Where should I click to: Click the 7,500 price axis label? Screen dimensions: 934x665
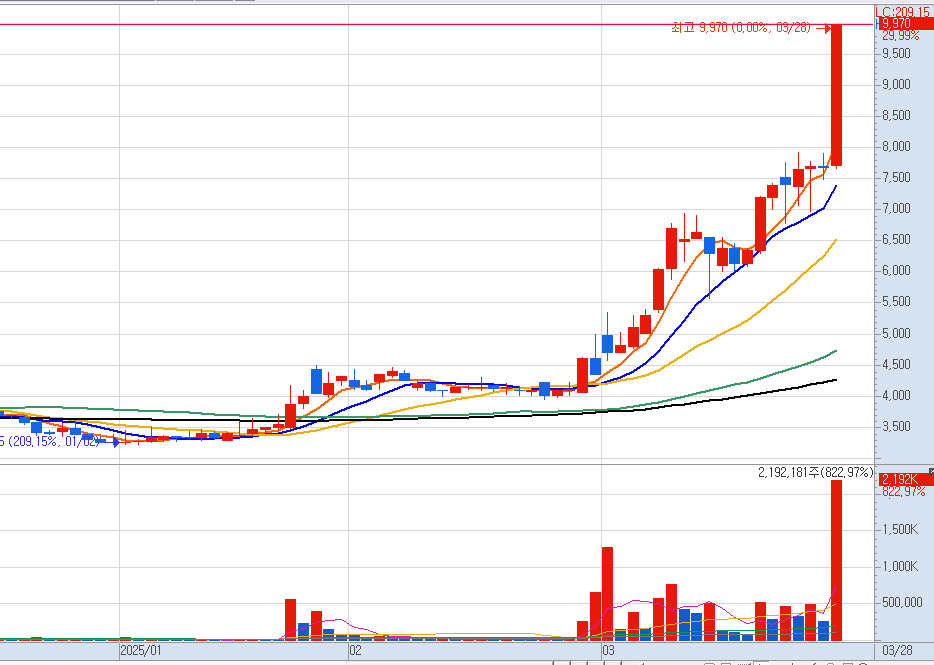pyautogui.click(x=896, y=177)
